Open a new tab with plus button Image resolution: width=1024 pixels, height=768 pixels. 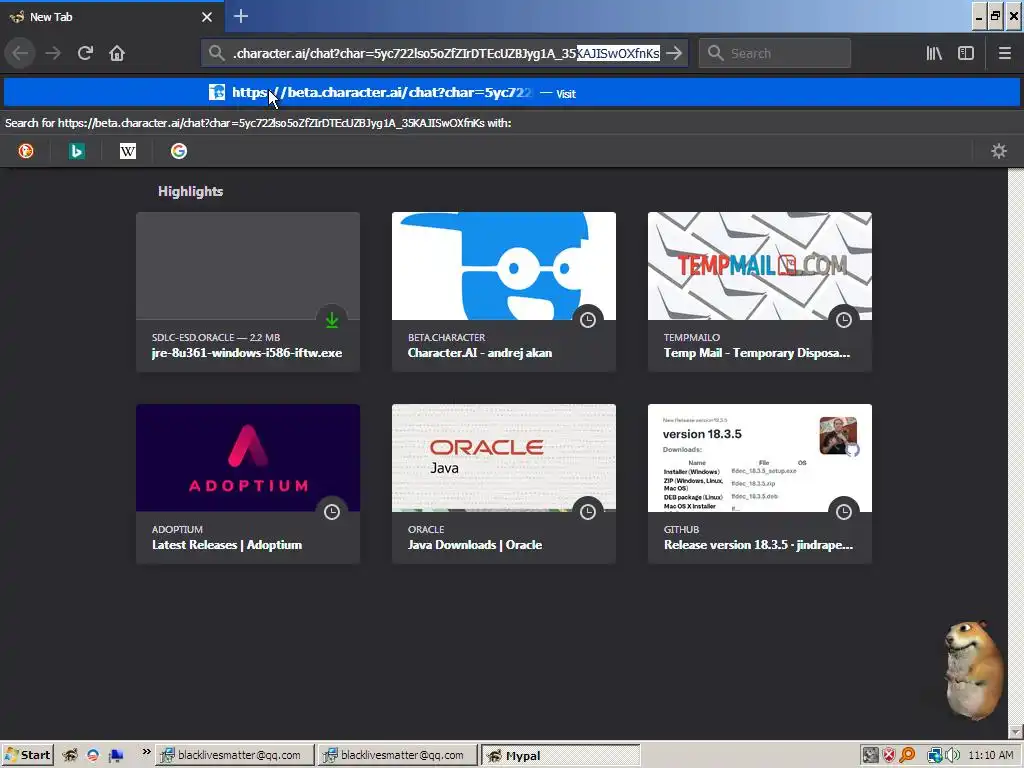[x=241, y=16]
